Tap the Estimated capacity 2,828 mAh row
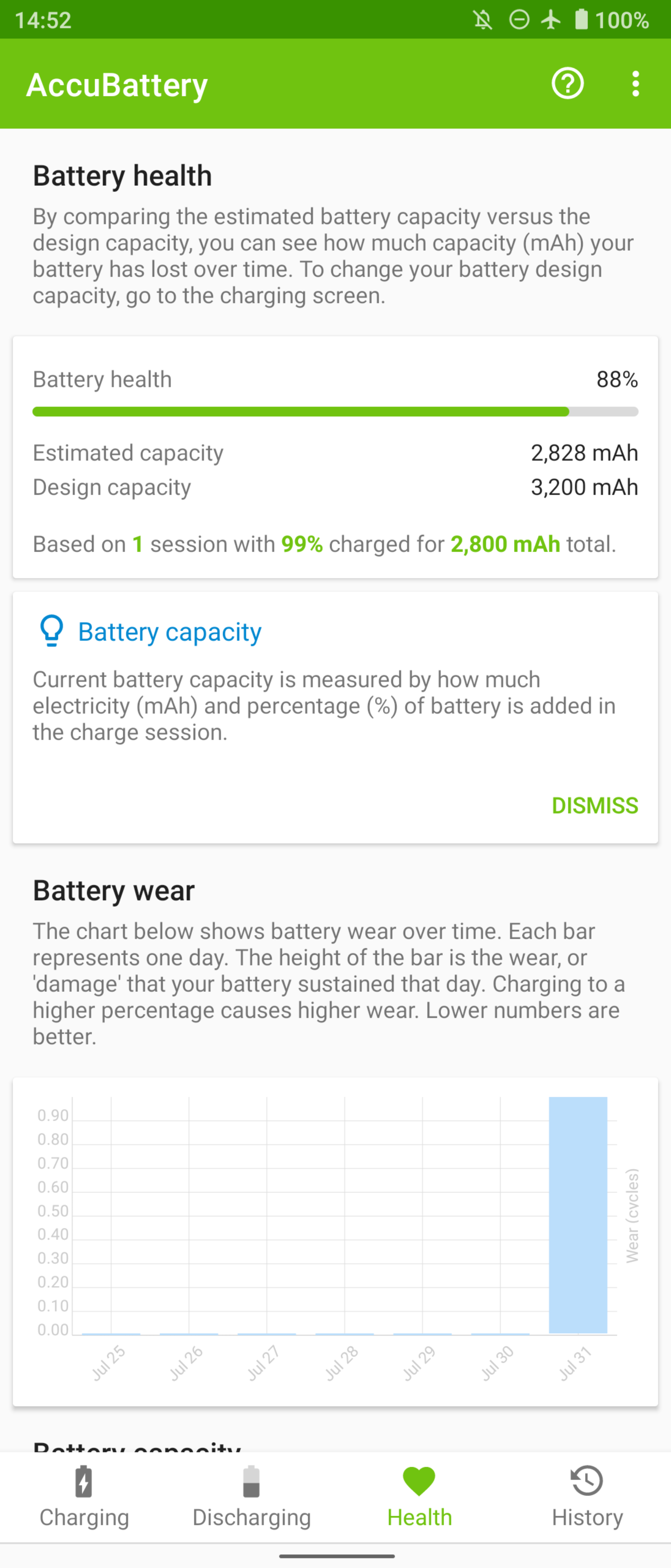This screenshot has width=671, height=1568. tap(335, 453)
